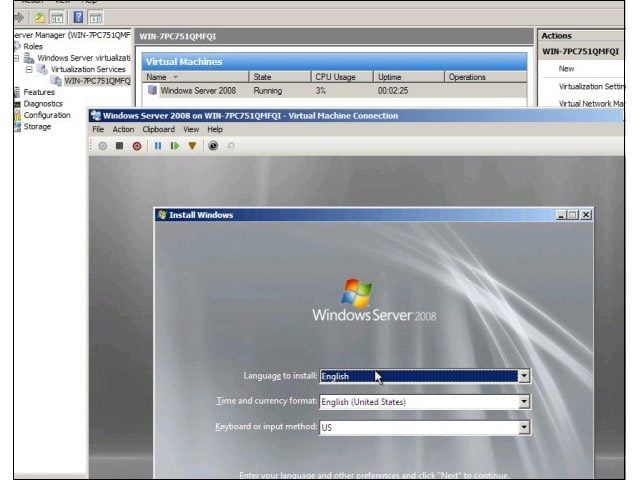The height and width of the screenshot is (480, 640).
Task: Click the Virtualization Services tree icon
Action: pos(42,69)
